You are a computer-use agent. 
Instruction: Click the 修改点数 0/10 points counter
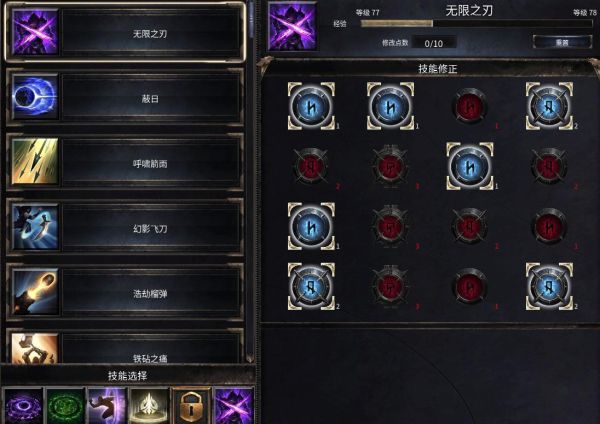pyautogui.click(x=434, y=43)
